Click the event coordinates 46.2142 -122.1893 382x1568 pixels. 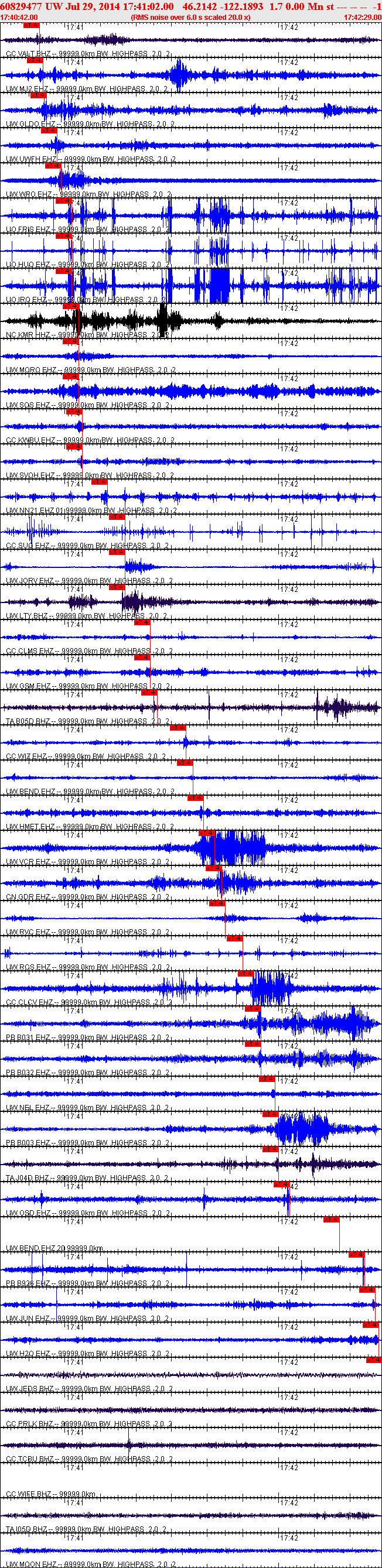[x=223, y=6]
